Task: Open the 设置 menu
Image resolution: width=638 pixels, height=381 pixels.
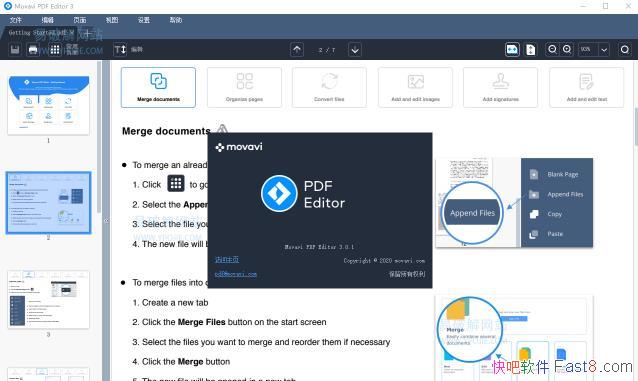Action: click(144, 20)
